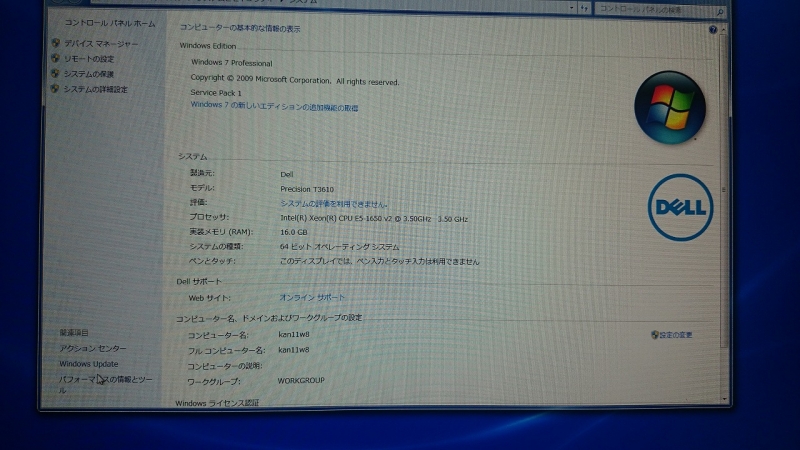The width and height of the screenshot is (800, 450).
Task: Open Action Center from the sidebar
Action: point(93,348)
